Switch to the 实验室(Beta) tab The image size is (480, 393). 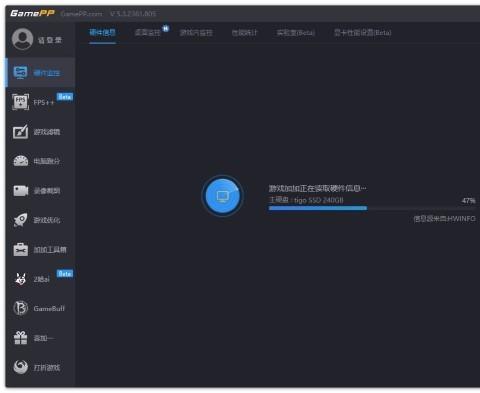click(296, 33)
